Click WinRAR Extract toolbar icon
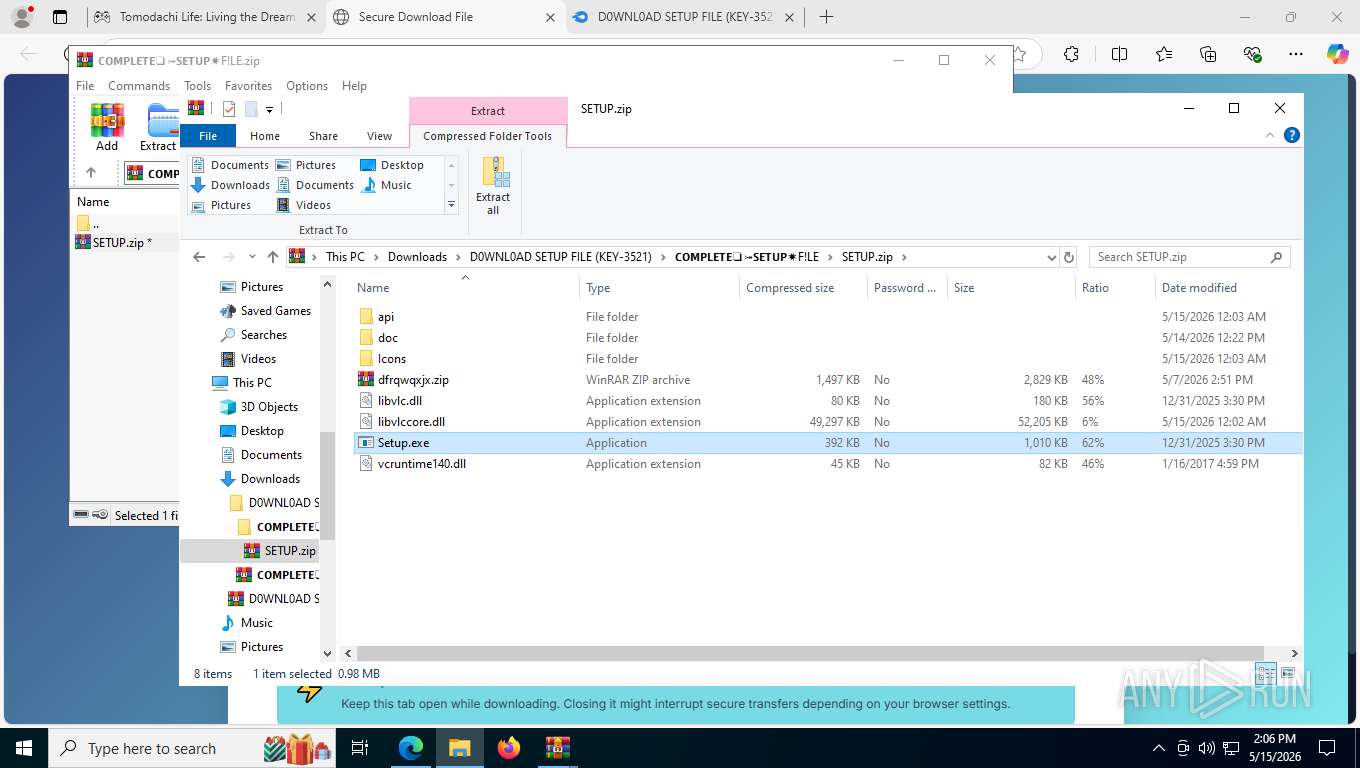 point(160,127)
